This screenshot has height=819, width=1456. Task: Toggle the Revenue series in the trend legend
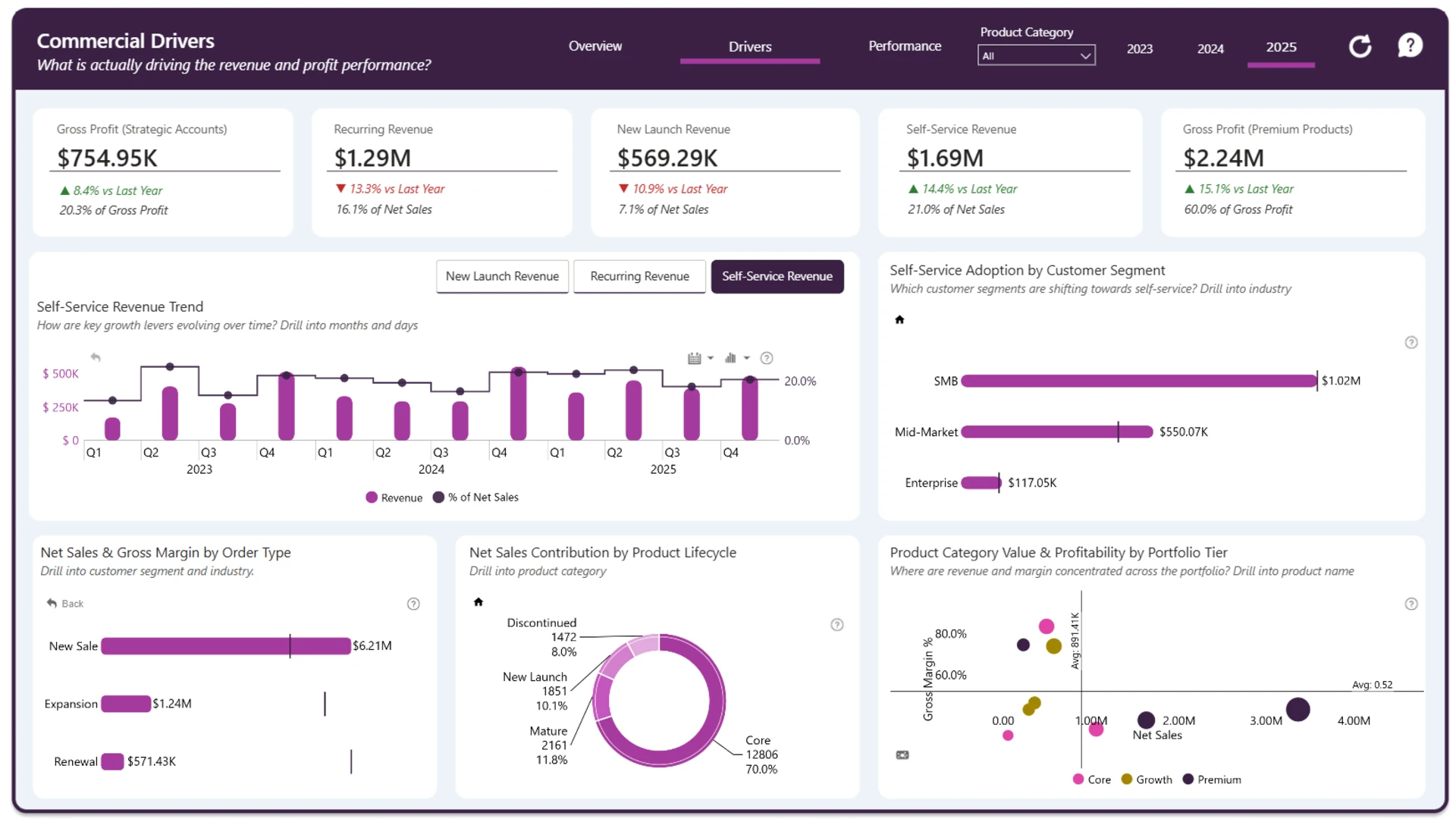point(394,497)
